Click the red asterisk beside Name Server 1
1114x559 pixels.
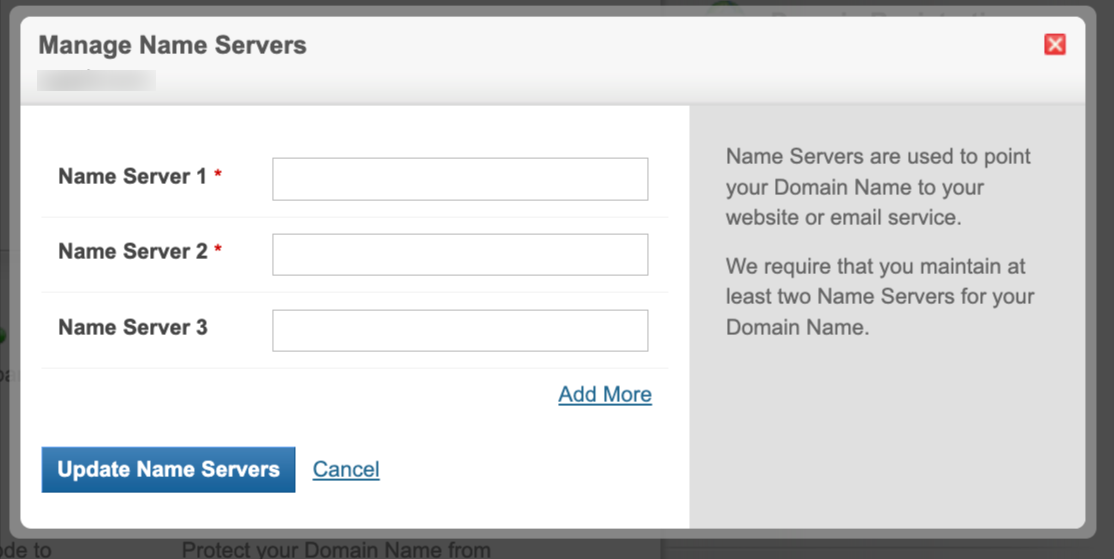click(x=218, y=176)
